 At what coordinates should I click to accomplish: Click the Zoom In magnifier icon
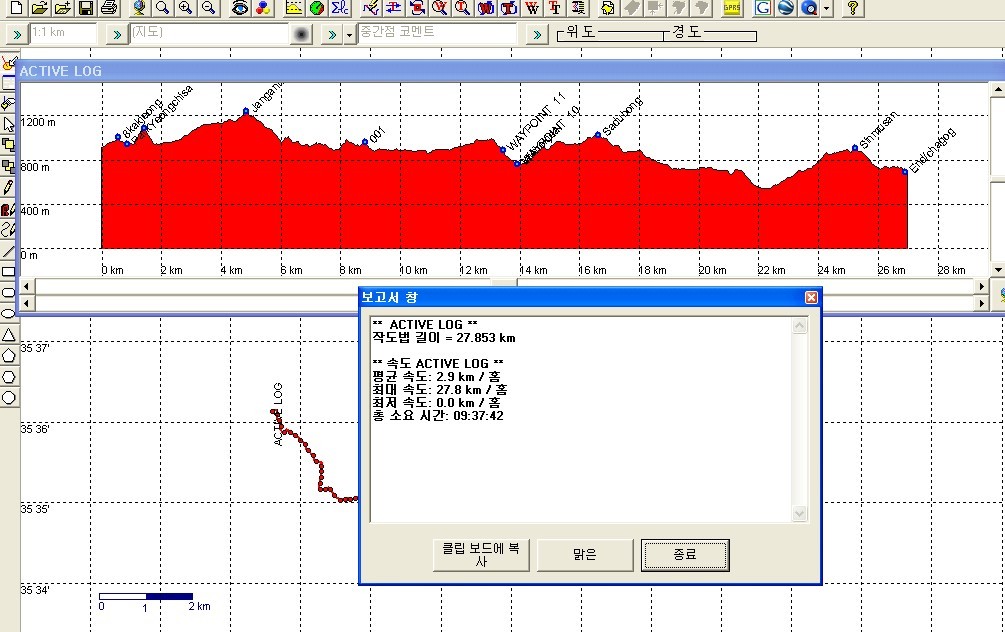(185, 8)
